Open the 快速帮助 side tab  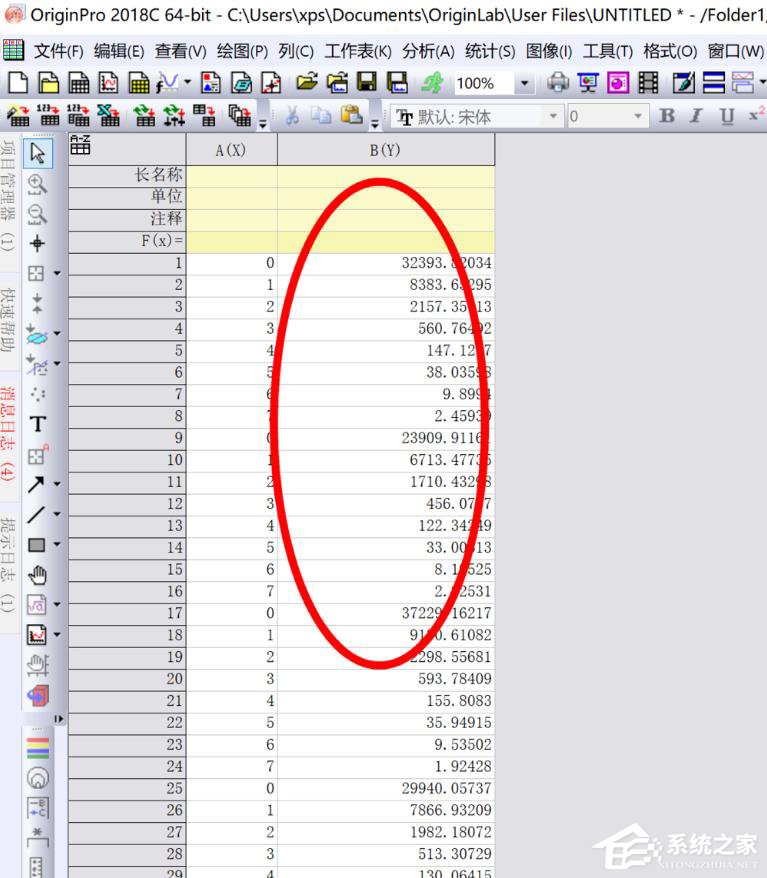tap(8, 320)
